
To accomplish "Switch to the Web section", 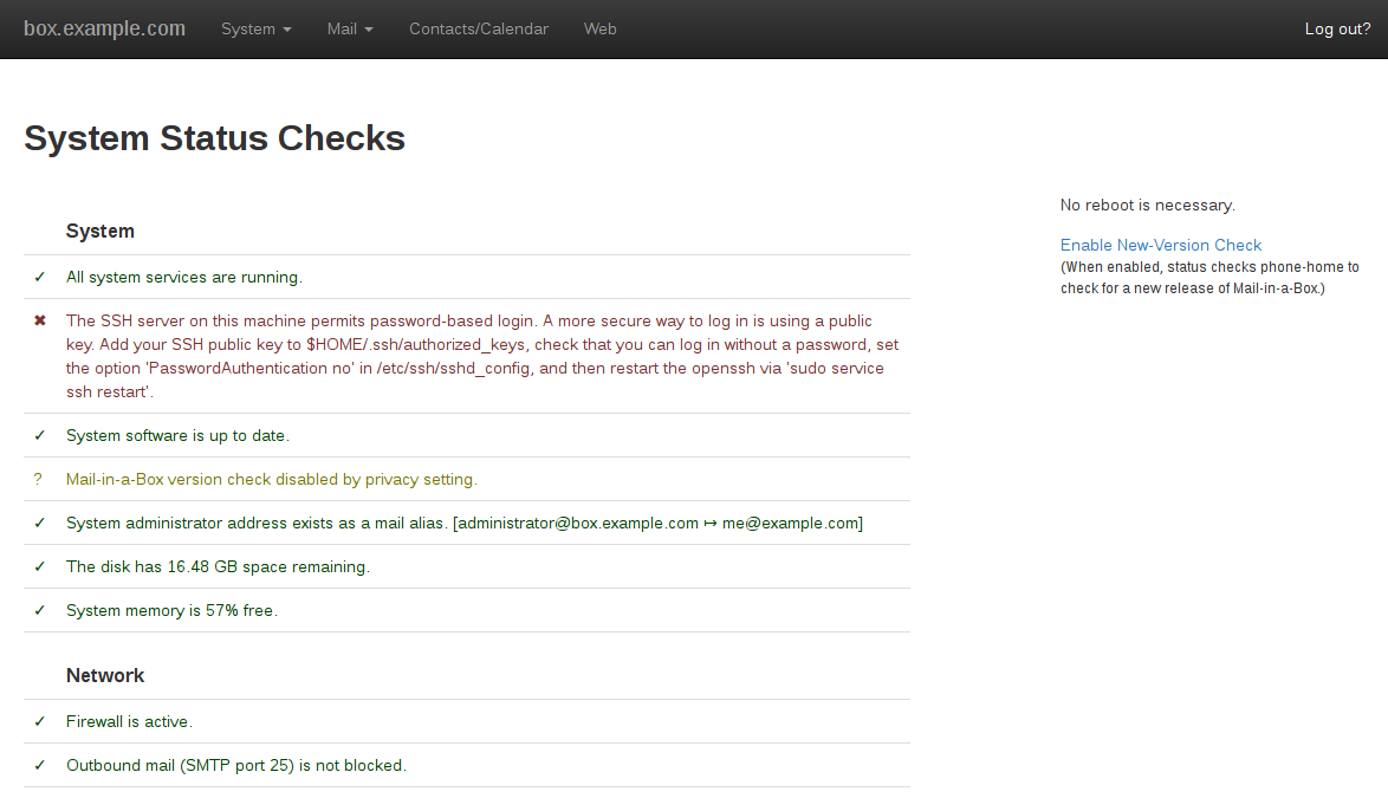I will [600, 29].
